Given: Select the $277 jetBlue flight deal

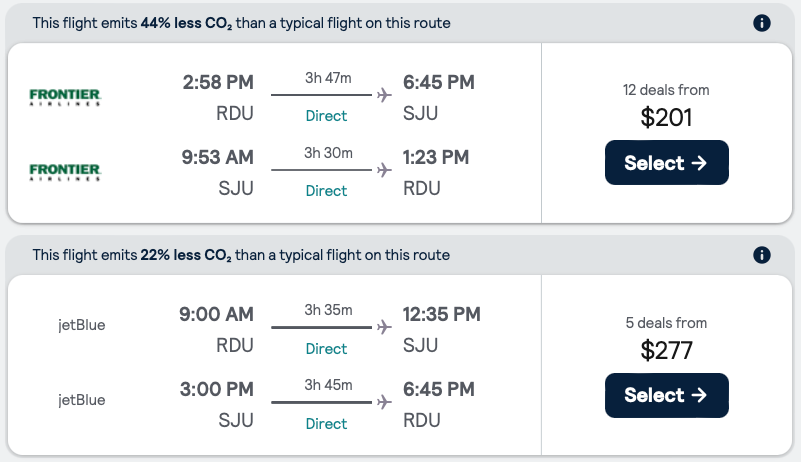Looking at the screenshot, I should pyautogui.click(x=666, y=395).
